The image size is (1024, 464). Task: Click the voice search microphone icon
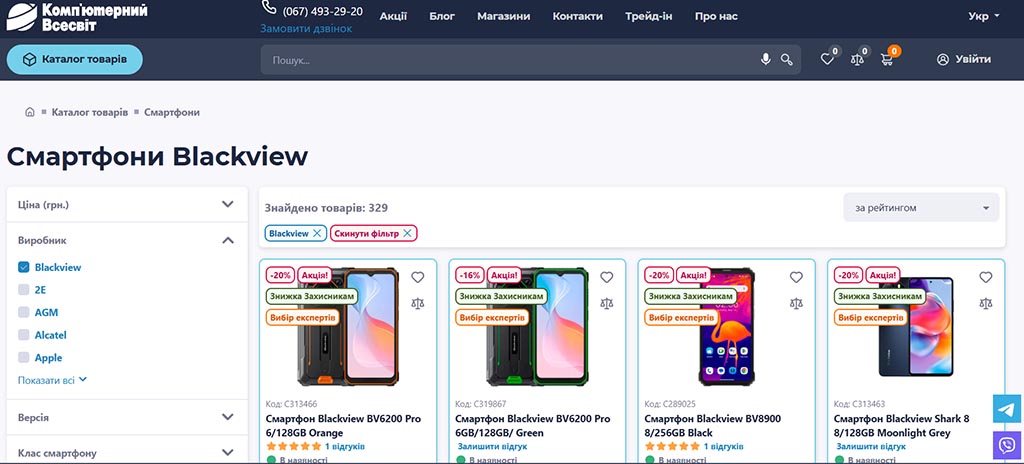(x=766, y=60)
